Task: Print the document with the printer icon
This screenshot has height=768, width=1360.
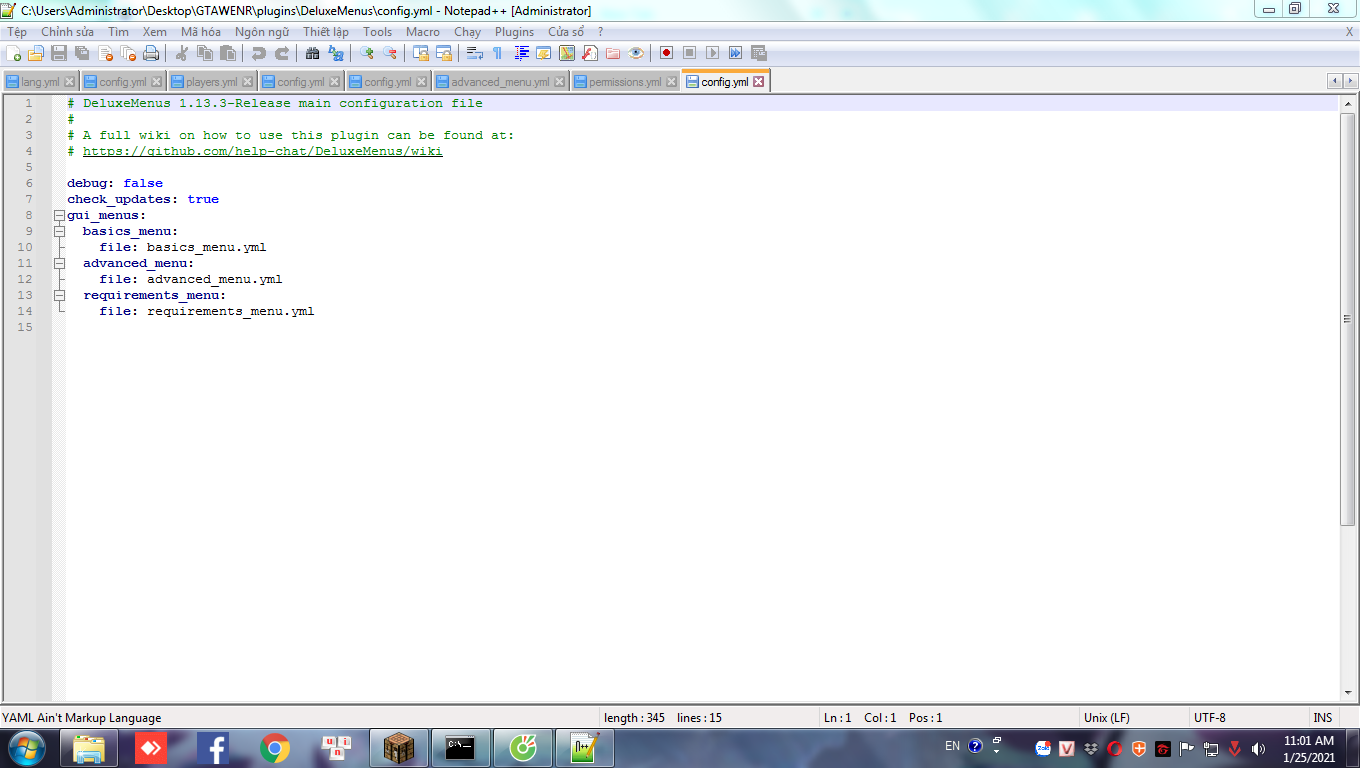Action: coord(151,53)
